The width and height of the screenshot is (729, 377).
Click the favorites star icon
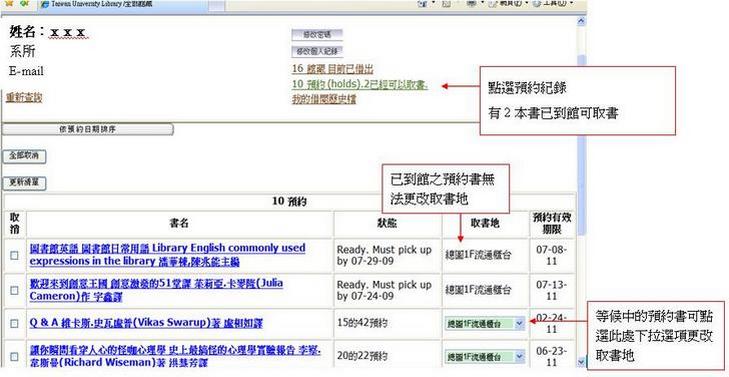pyautogui.click(x=8, y=3)
